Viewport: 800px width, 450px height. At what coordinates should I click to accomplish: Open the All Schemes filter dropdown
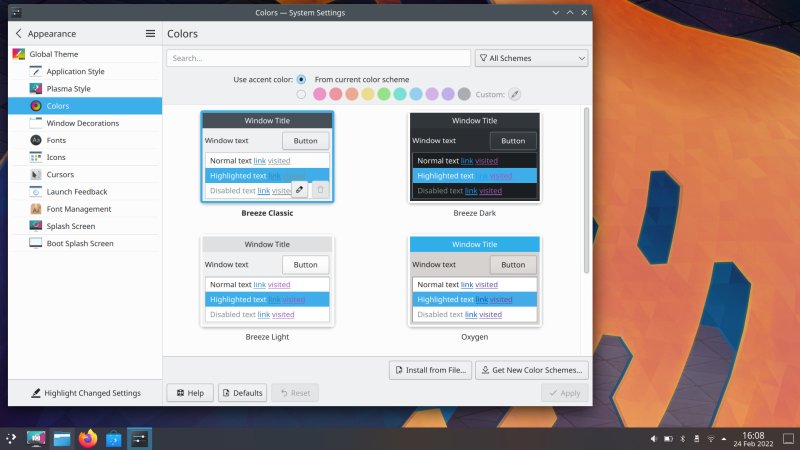tap(531, 59)
